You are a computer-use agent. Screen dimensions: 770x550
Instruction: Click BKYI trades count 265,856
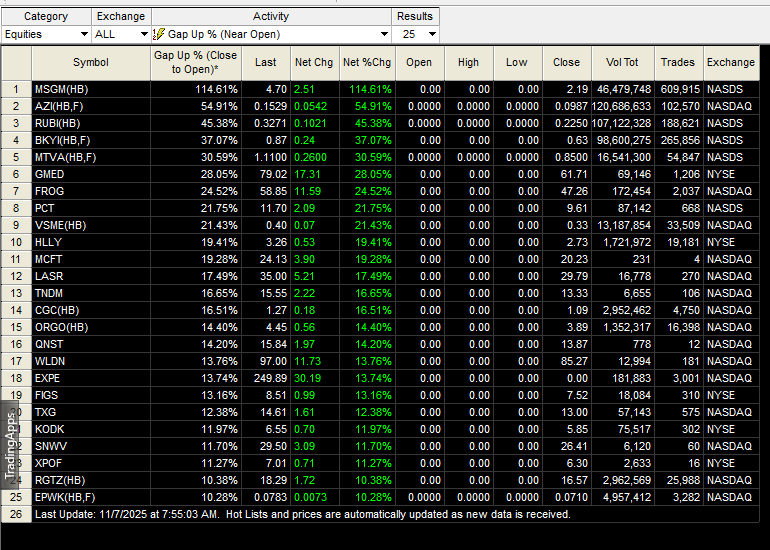[680, 140]
